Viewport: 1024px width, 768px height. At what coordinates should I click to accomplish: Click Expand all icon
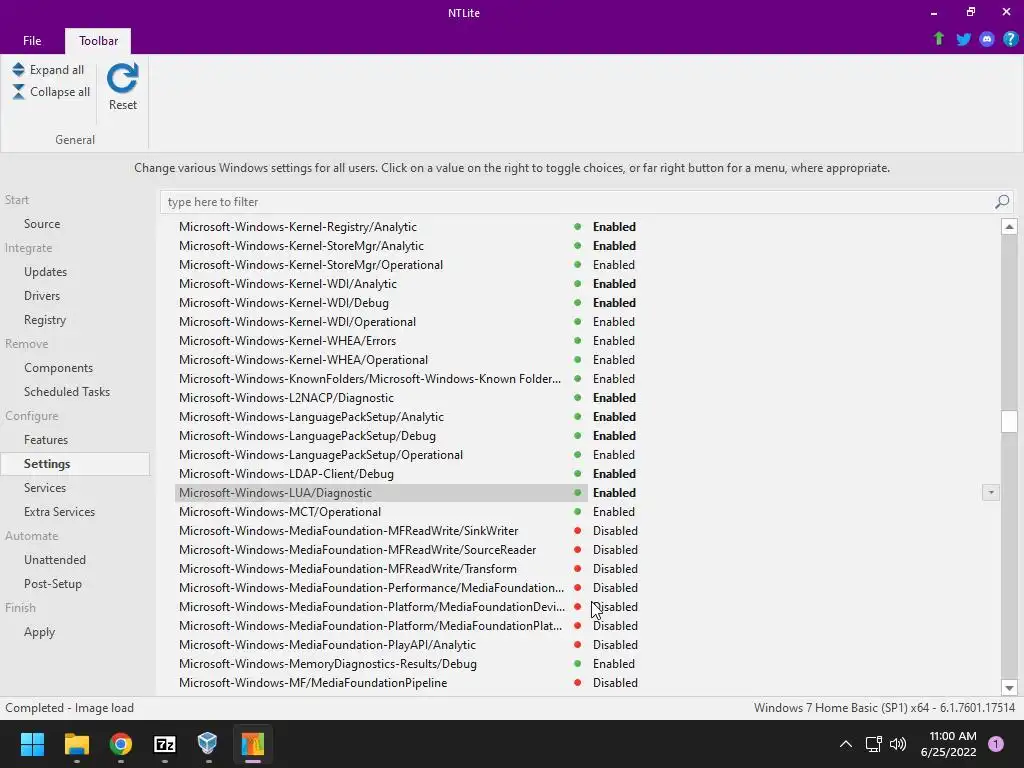(18, 70)
